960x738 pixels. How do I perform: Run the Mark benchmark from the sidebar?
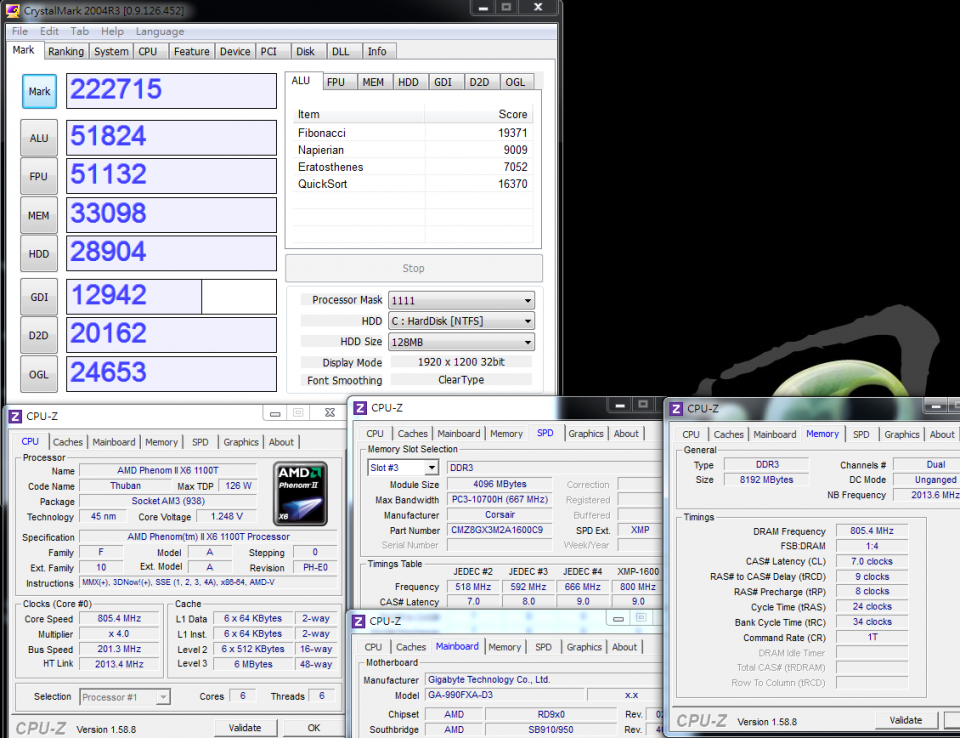[39, 91]
